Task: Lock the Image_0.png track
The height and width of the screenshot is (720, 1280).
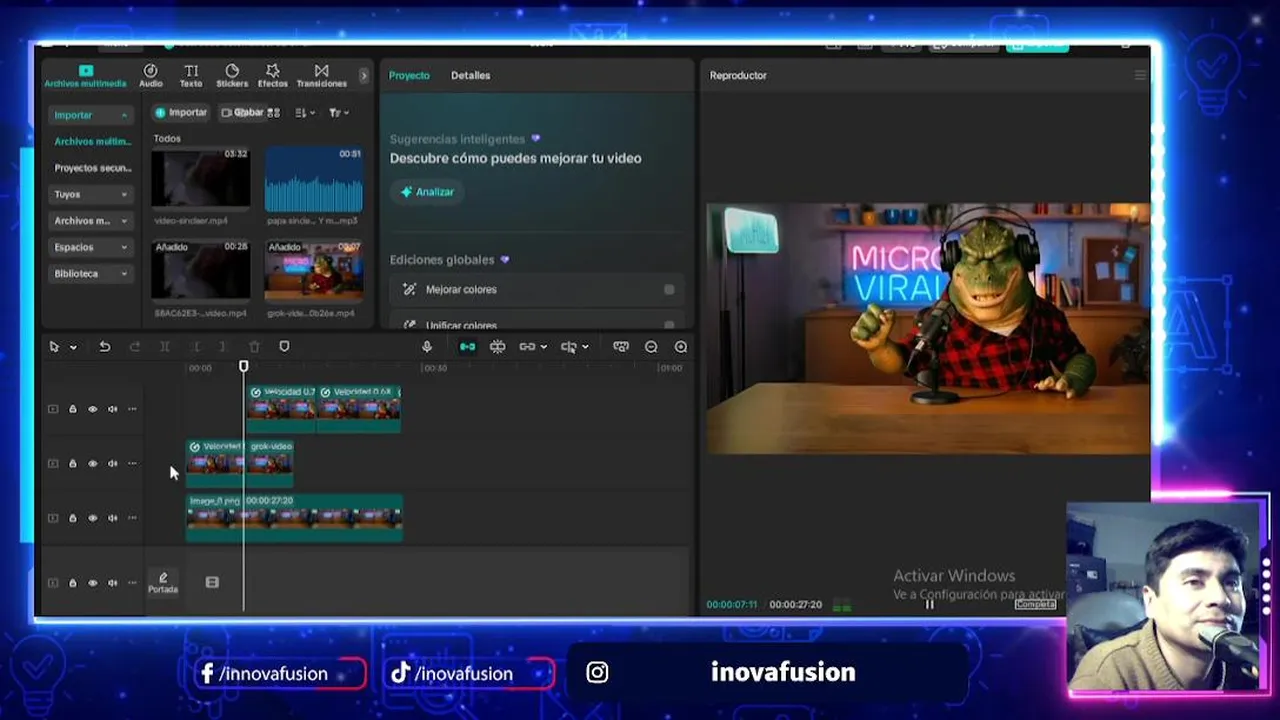Action: click(x=72, y=518)
